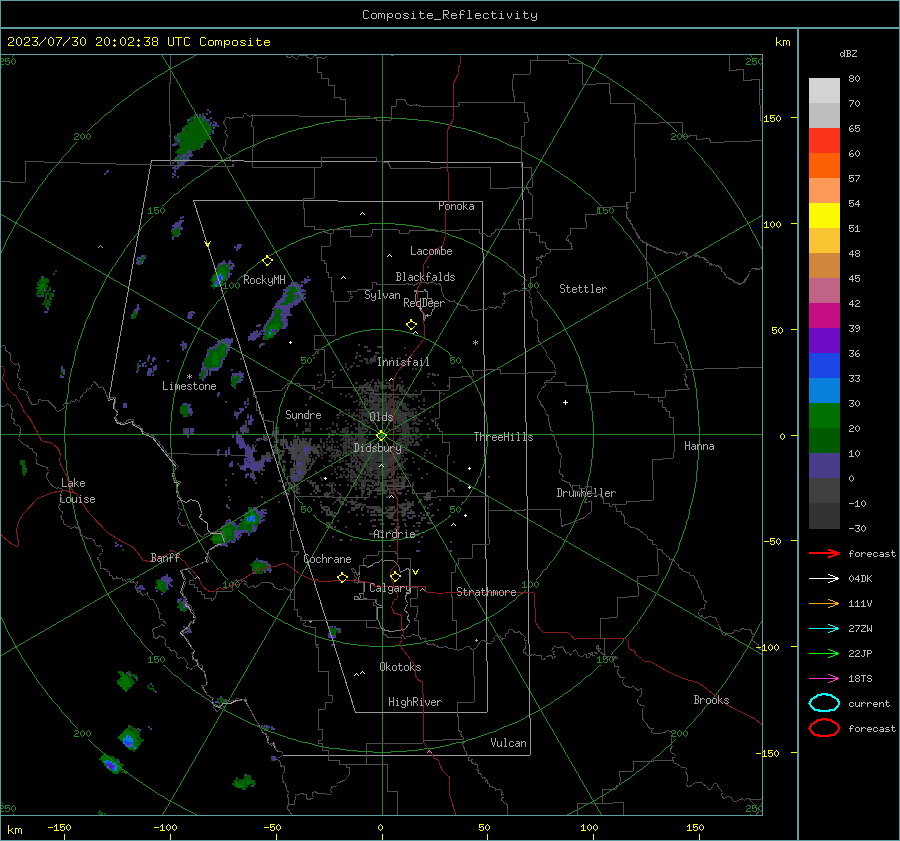The height and width of the screenshot is (841, 900).
Task: Select the Hanna city label
Action: [699, 446]
